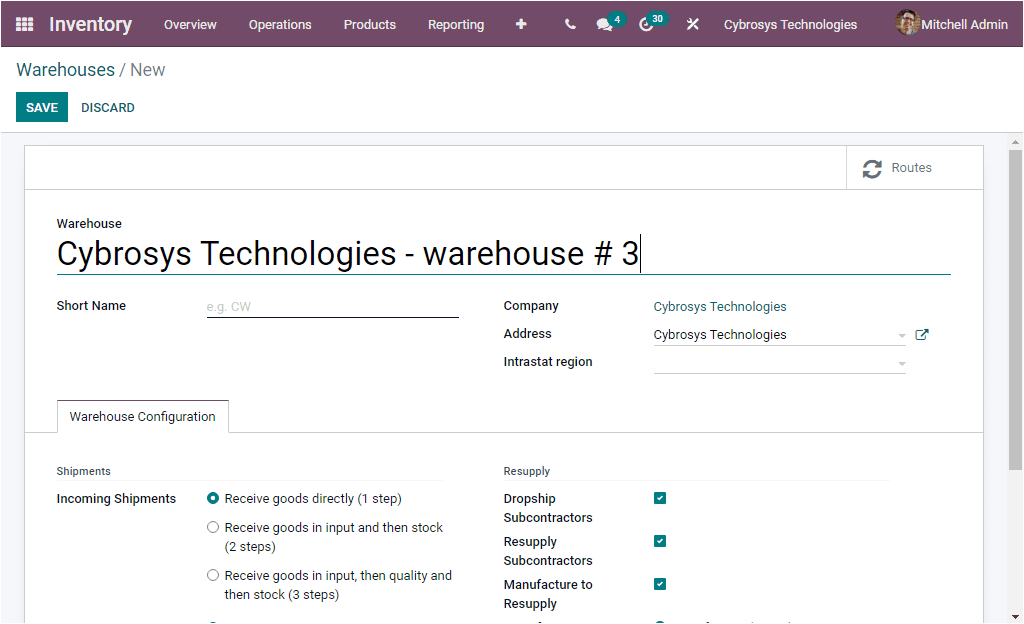Click the SAVE button
1024x624 pixels.
tap(41, 107)
